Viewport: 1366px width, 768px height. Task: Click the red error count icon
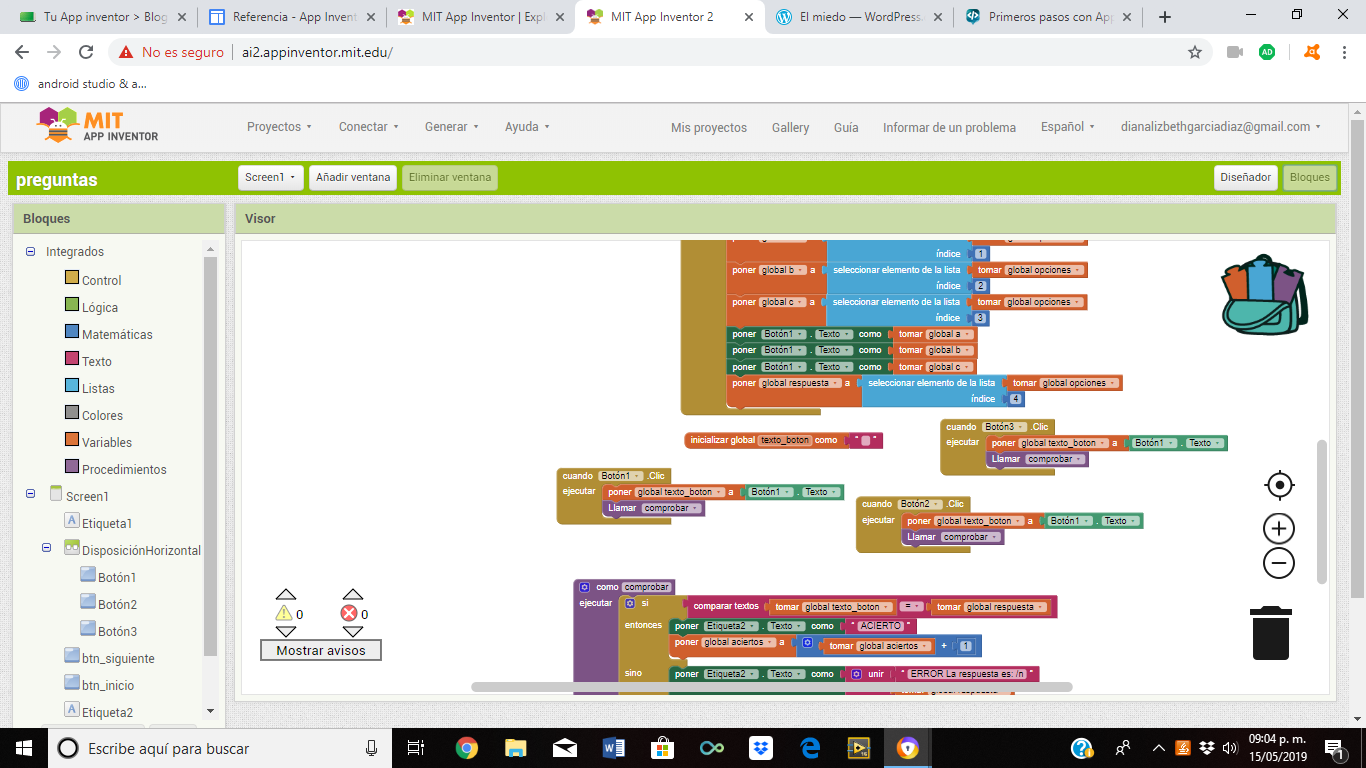[x=349, y=614]
